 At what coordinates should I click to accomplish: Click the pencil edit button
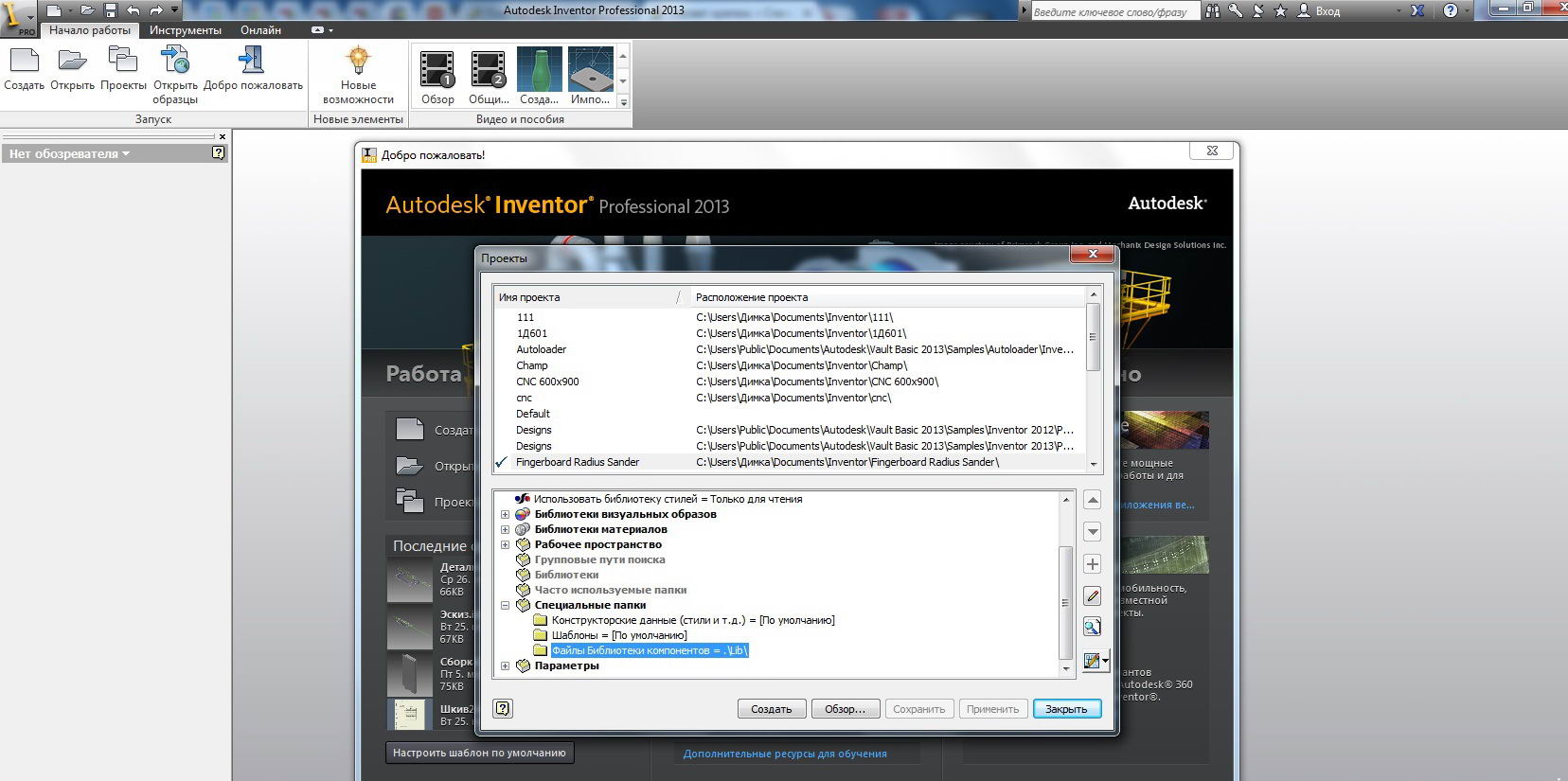coord(1092,595)
